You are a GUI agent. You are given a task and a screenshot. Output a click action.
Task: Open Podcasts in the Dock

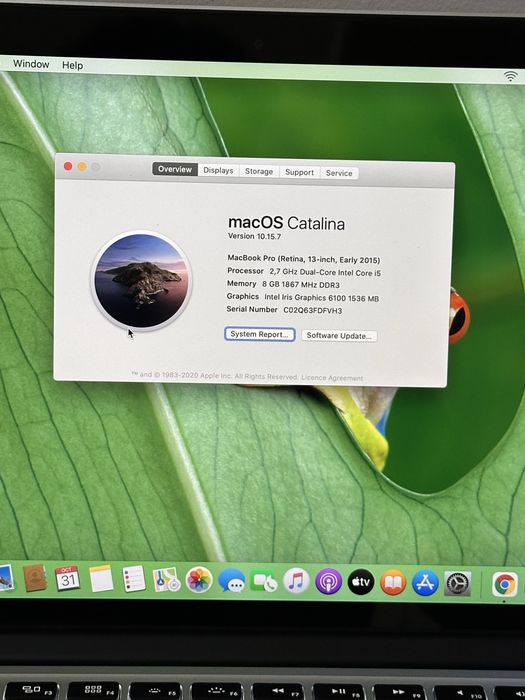329,582
